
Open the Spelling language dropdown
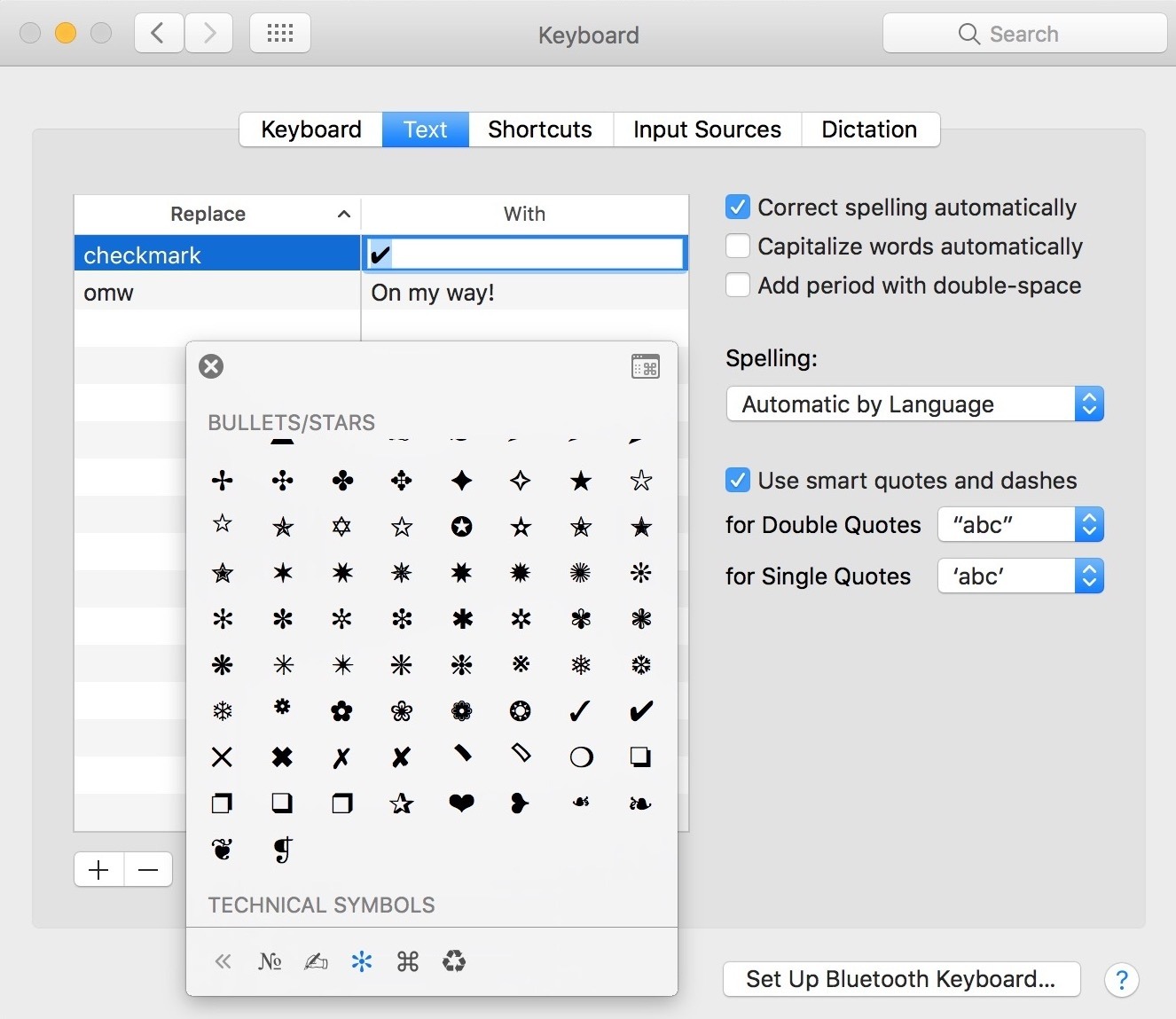coord(914,404)
